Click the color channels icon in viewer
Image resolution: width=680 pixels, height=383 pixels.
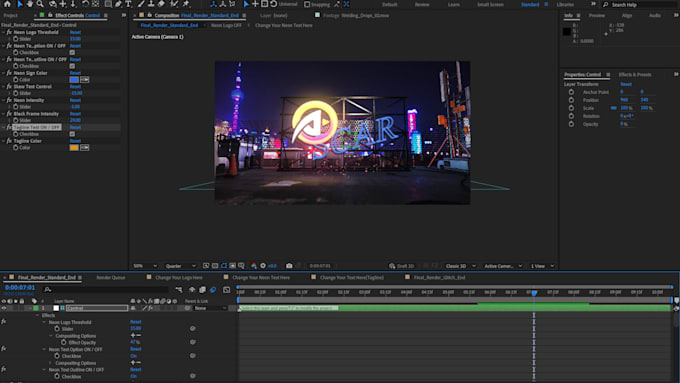pyautogui.click(x=254, y=265)
